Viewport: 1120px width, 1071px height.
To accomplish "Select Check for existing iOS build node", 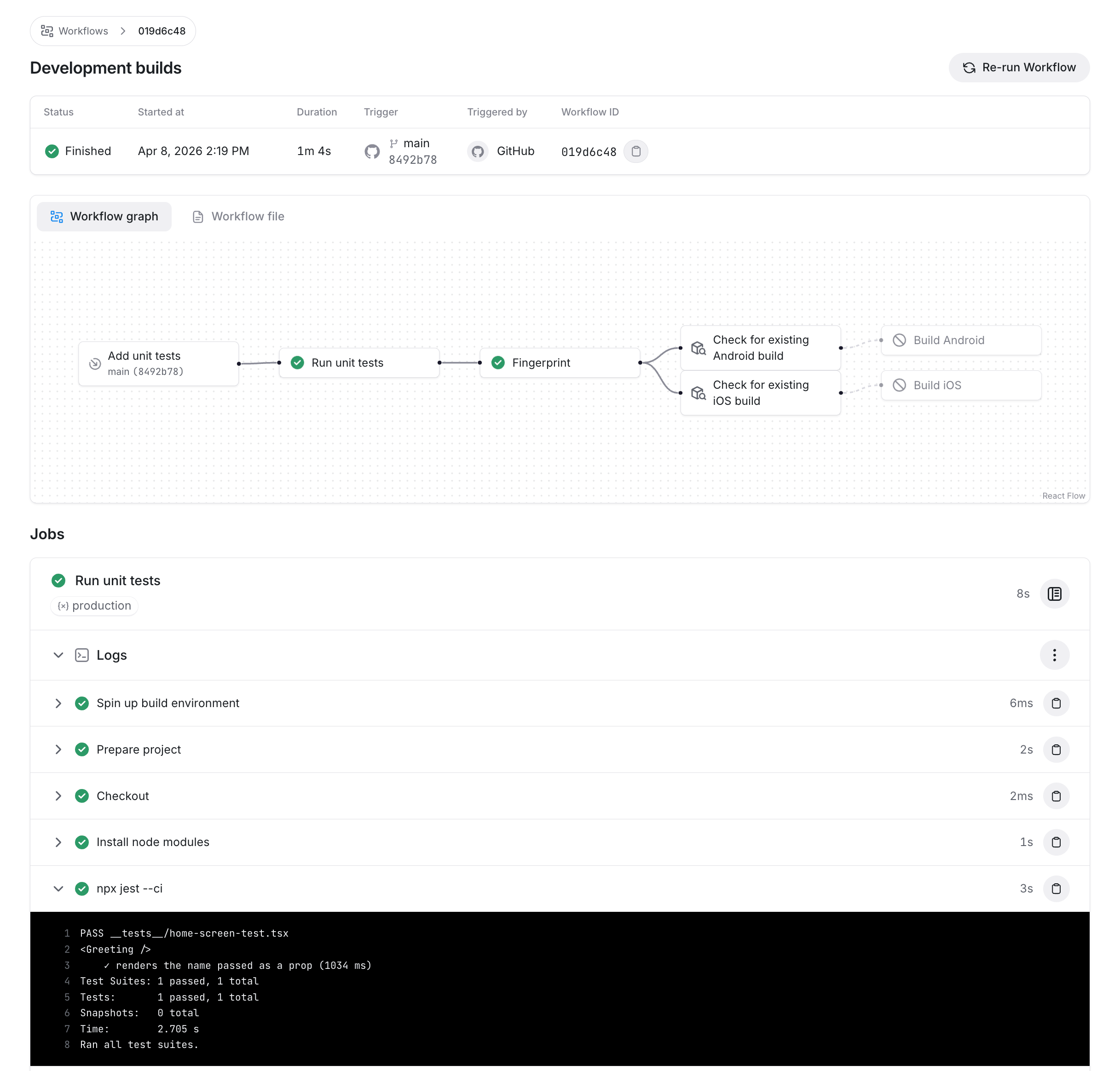I will point(760,393).
